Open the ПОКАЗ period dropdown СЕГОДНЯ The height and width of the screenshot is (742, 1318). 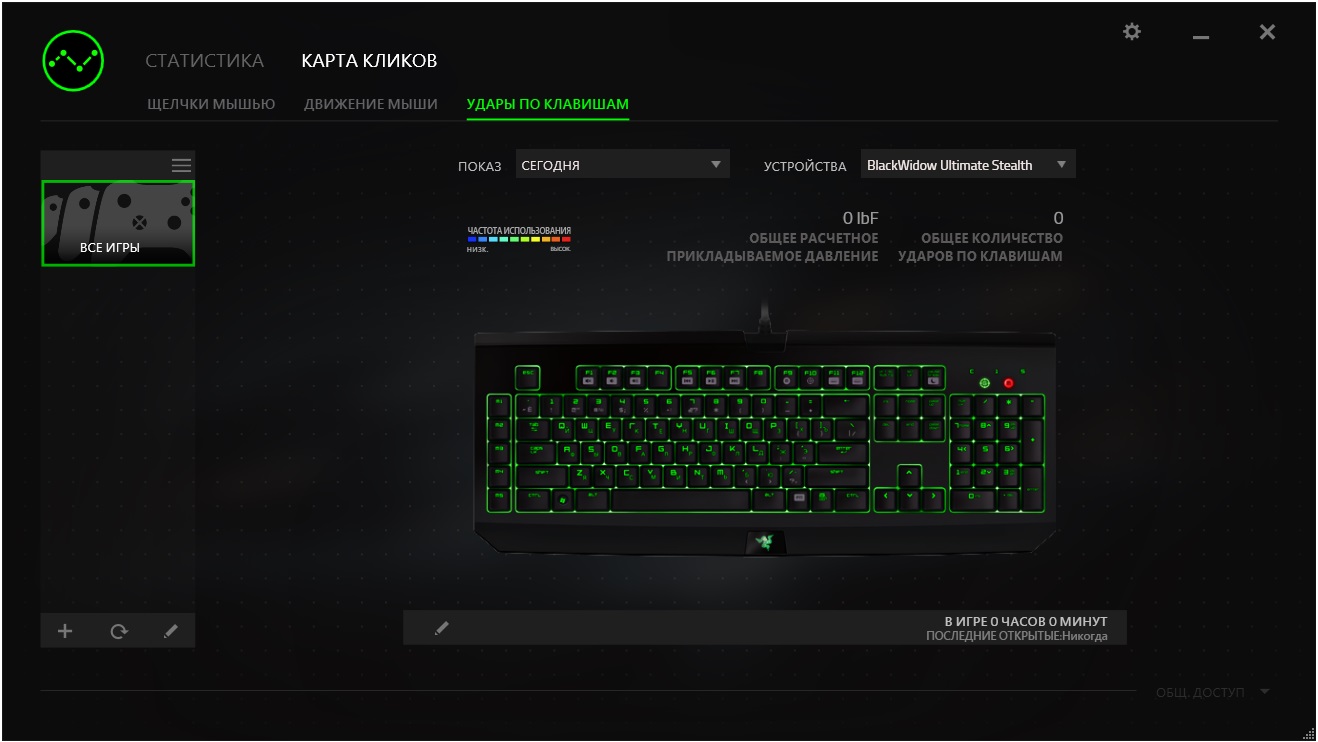623,165
